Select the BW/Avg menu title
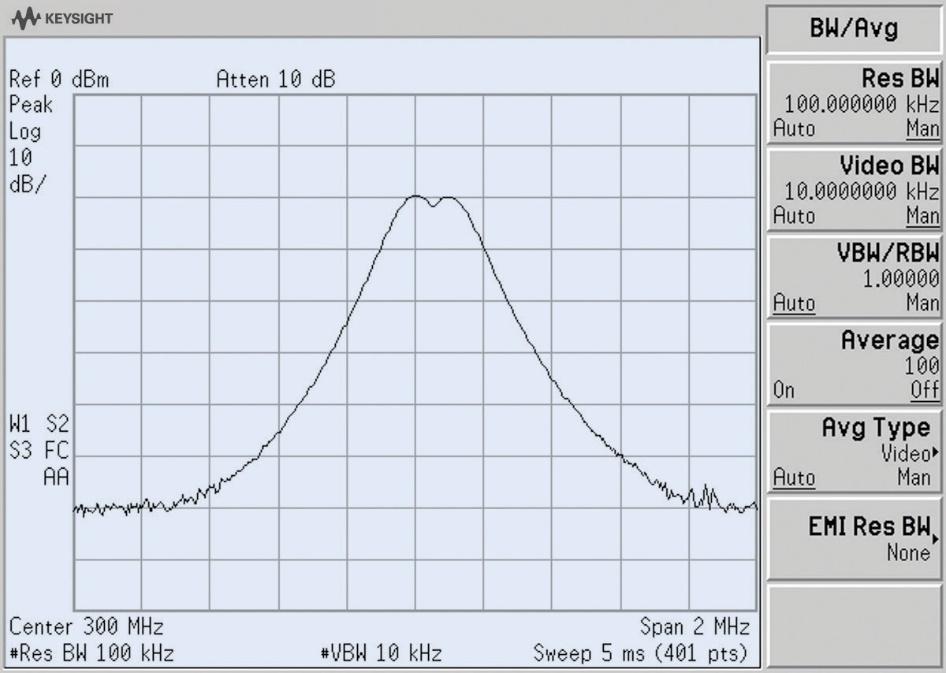946x673 pixels. 852,29
